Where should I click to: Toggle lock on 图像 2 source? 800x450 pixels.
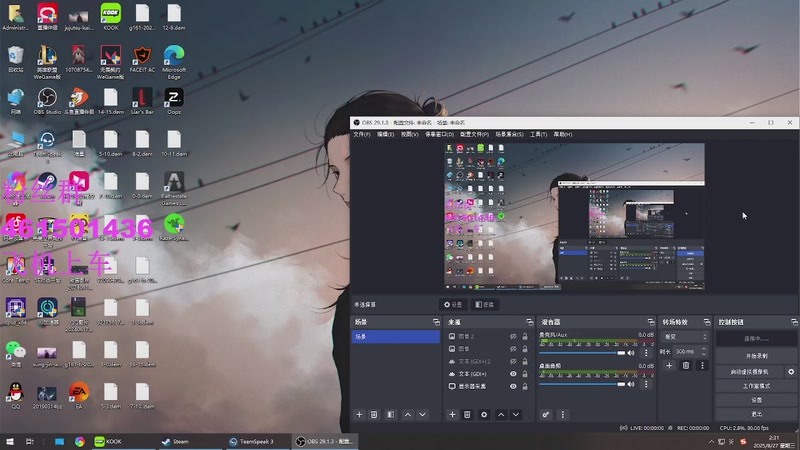click(x=525, y=336)
